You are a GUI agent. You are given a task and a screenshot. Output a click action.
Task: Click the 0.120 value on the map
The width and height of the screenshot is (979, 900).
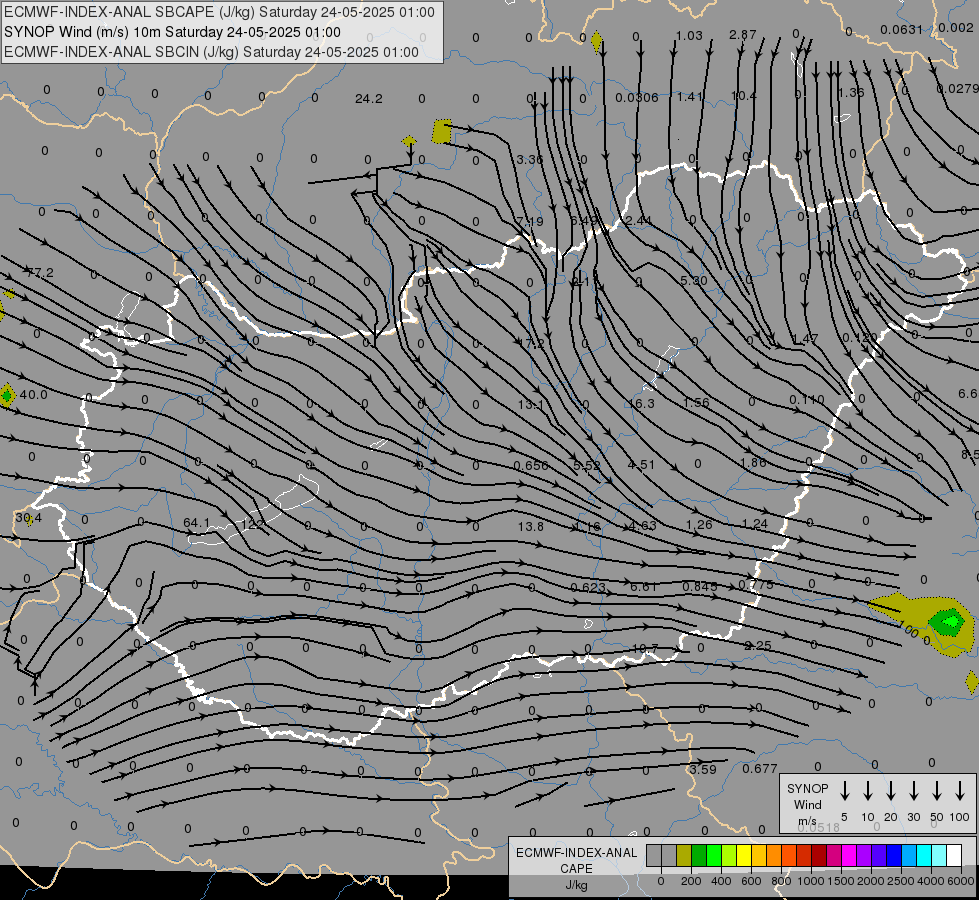coord(860,338)
